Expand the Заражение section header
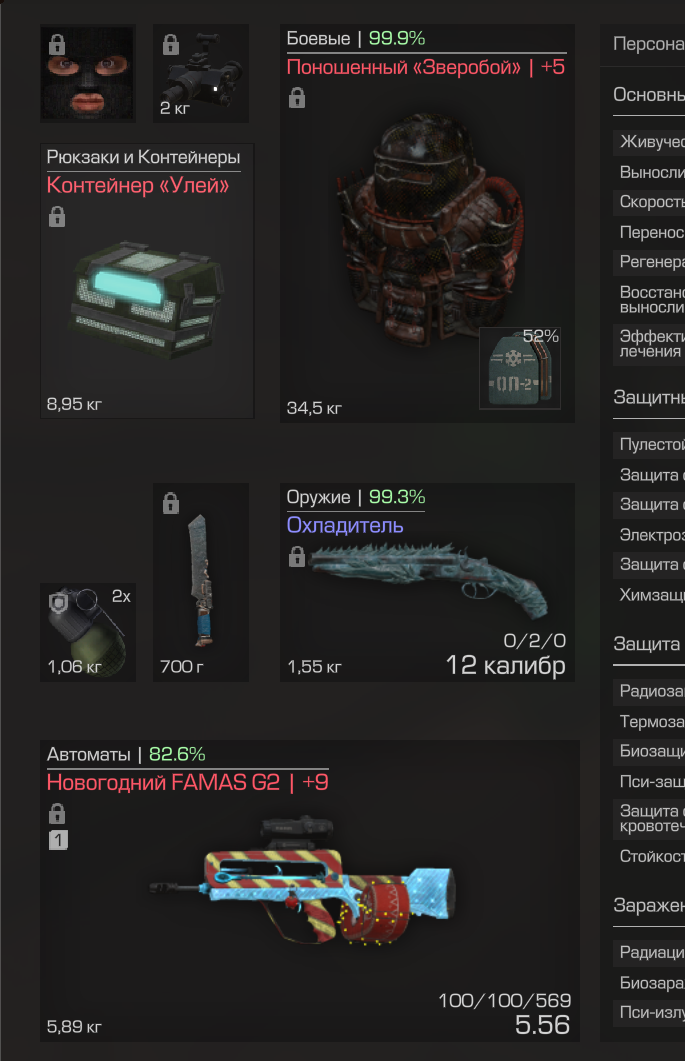The width and height of the screenshot is (685, 1061). click(648, 905)
